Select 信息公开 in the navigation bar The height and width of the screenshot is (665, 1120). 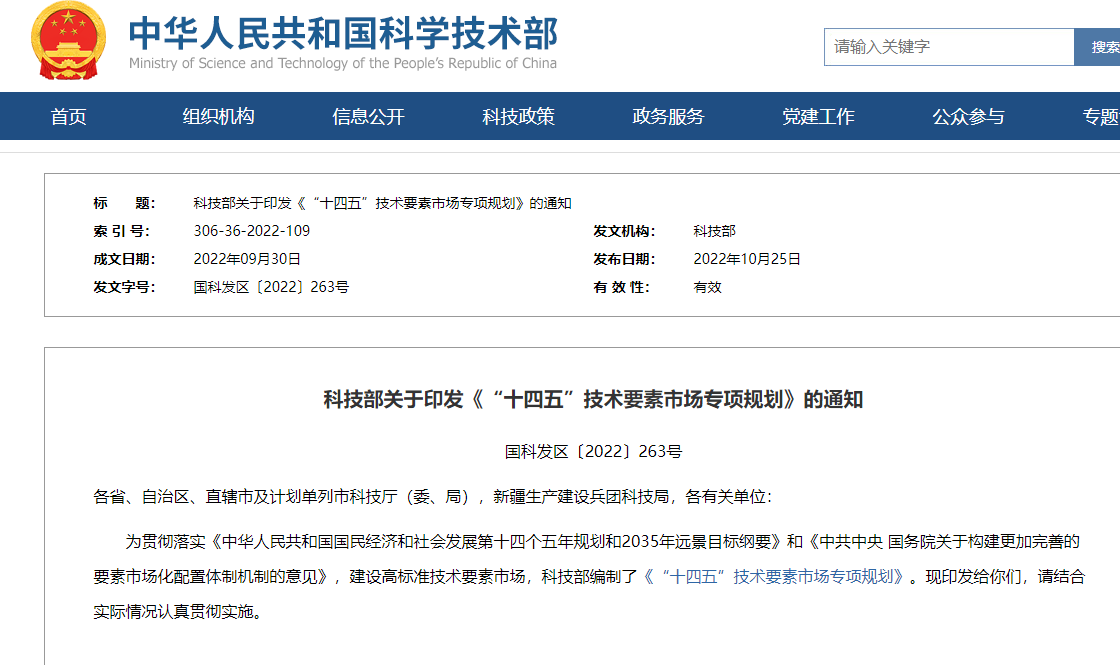click(368, 117)
